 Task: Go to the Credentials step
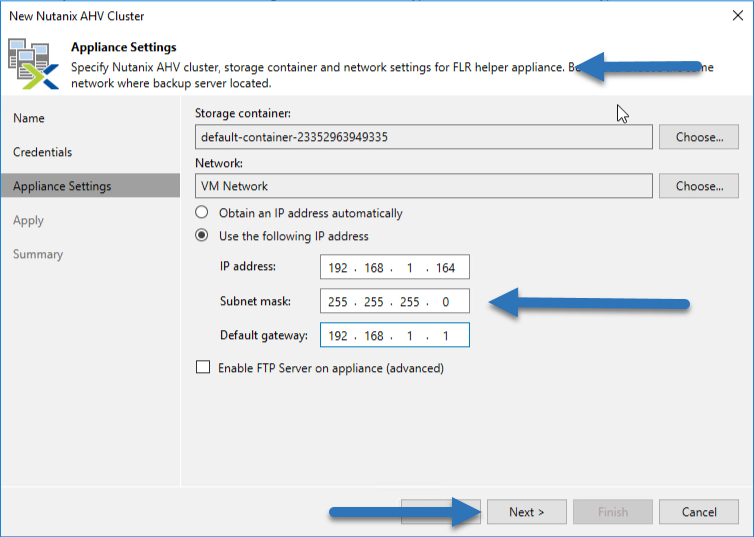(x=42, y=152)
